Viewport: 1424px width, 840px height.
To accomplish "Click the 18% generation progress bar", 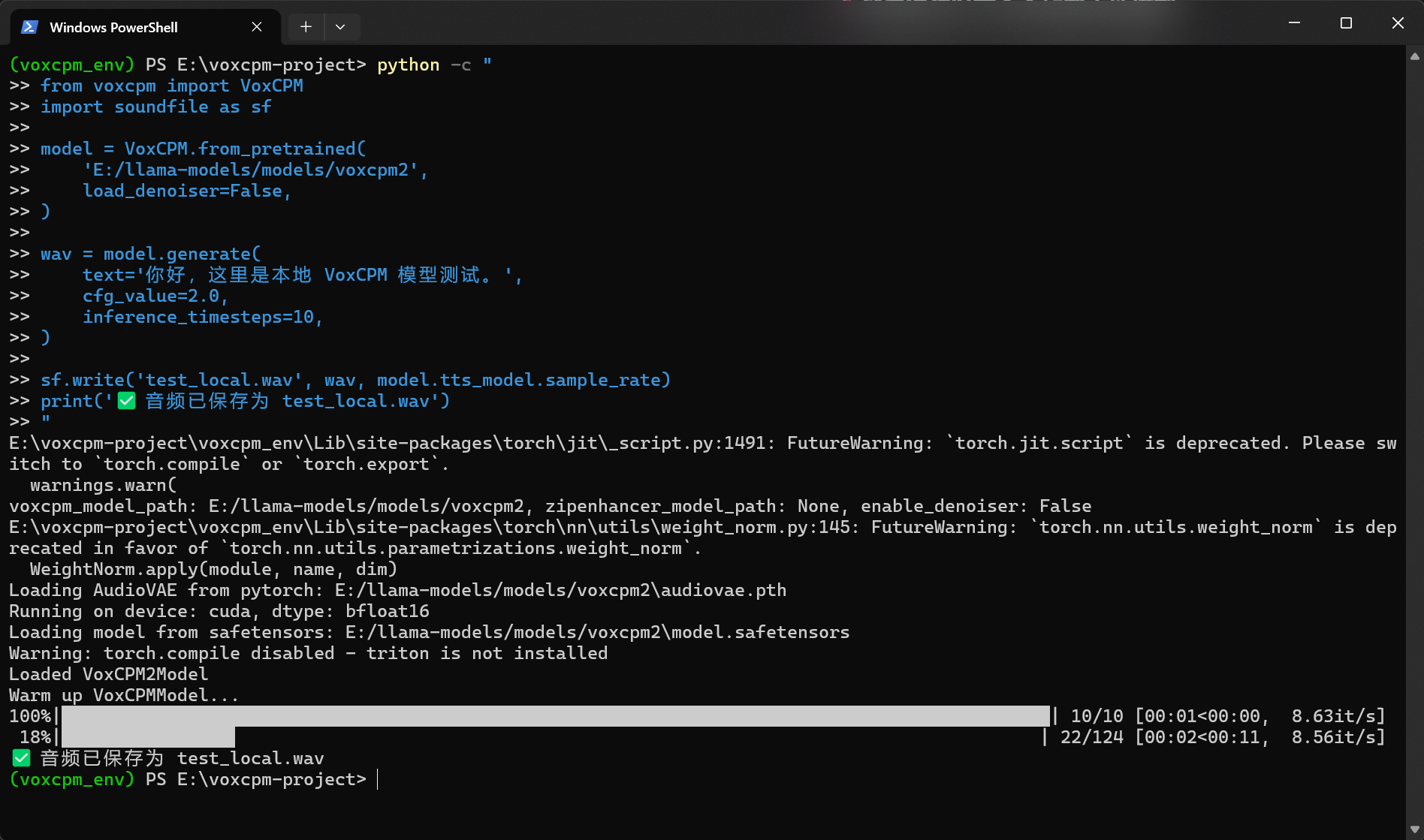I will [x=148, y=737].
